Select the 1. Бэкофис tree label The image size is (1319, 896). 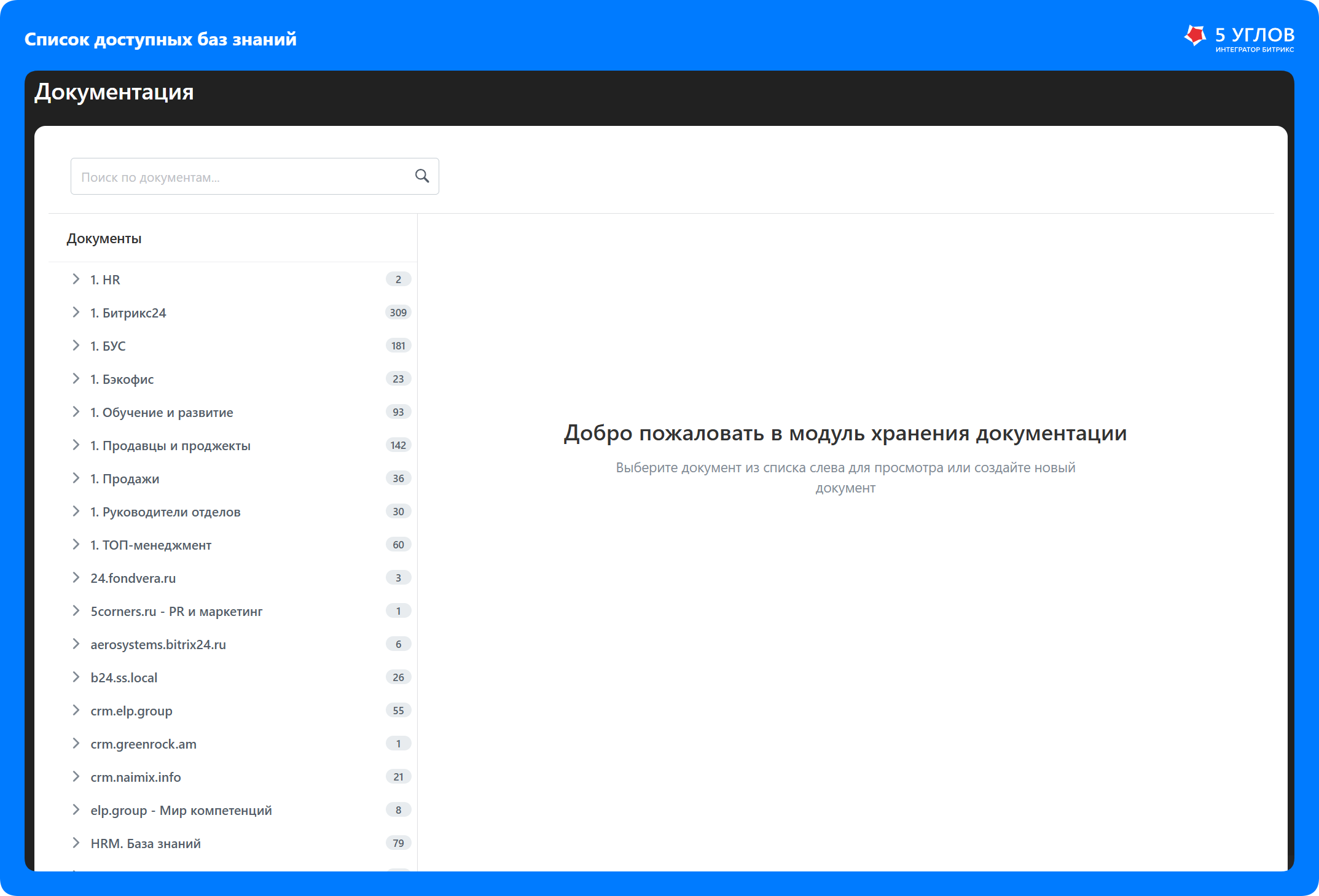coord(122,379)
